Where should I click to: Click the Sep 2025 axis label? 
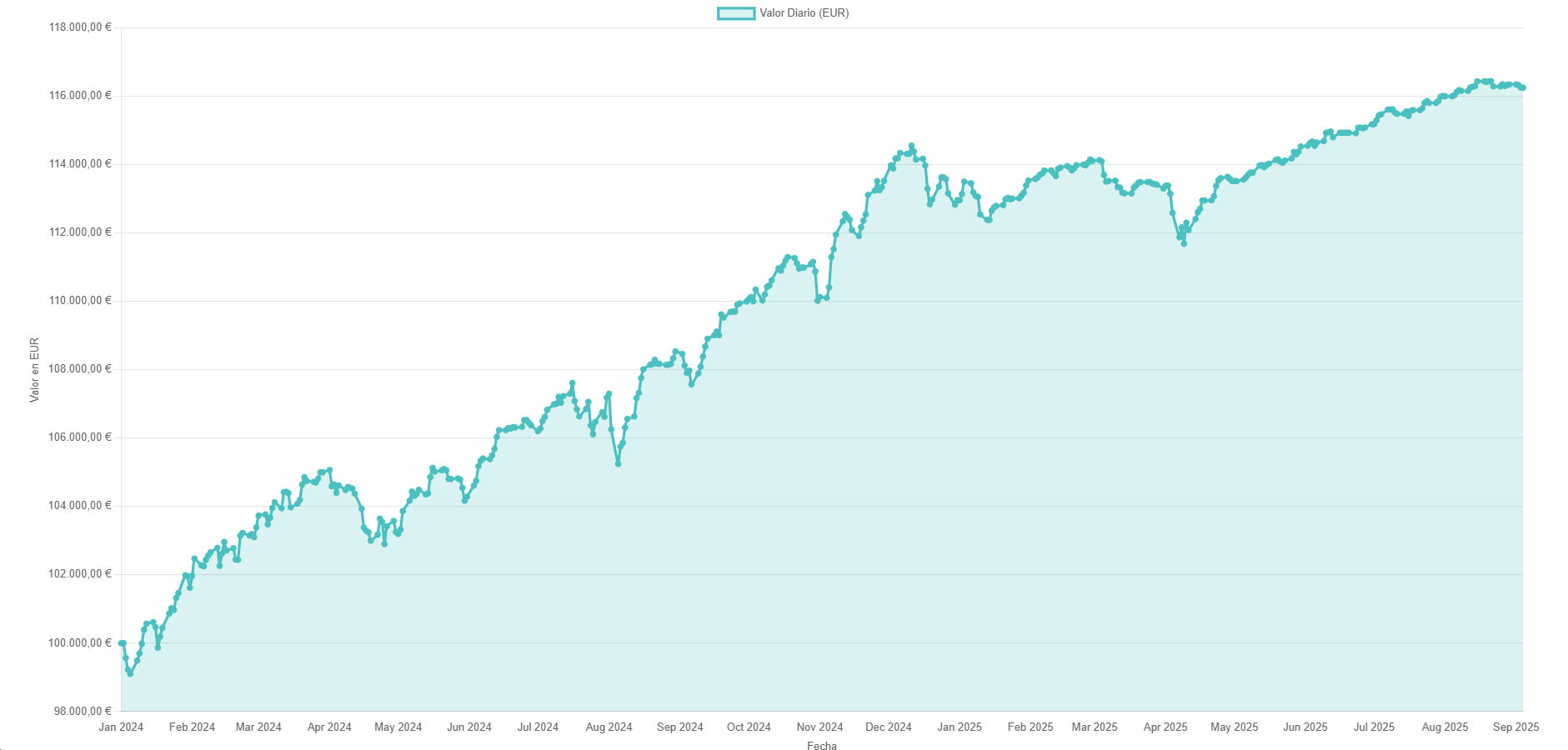point(1515,727)
